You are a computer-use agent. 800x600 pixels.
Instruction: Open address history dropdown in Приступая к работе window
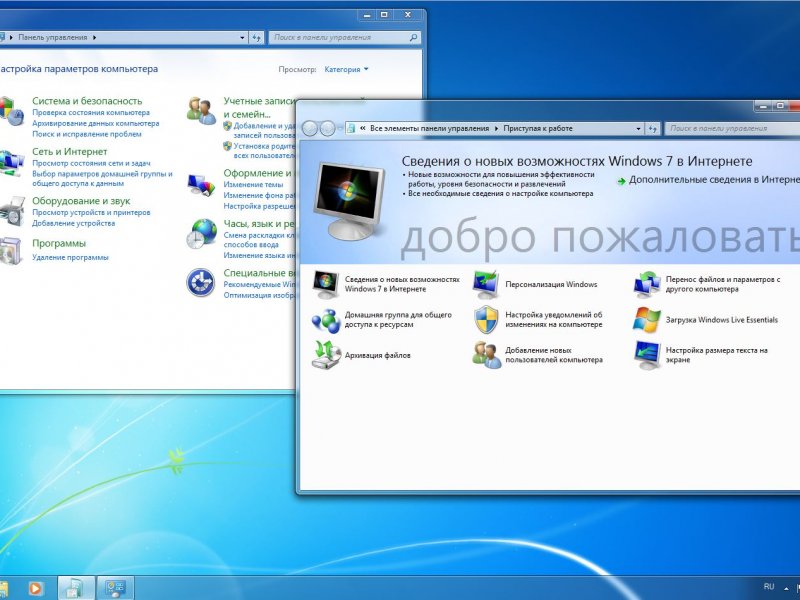638,129
